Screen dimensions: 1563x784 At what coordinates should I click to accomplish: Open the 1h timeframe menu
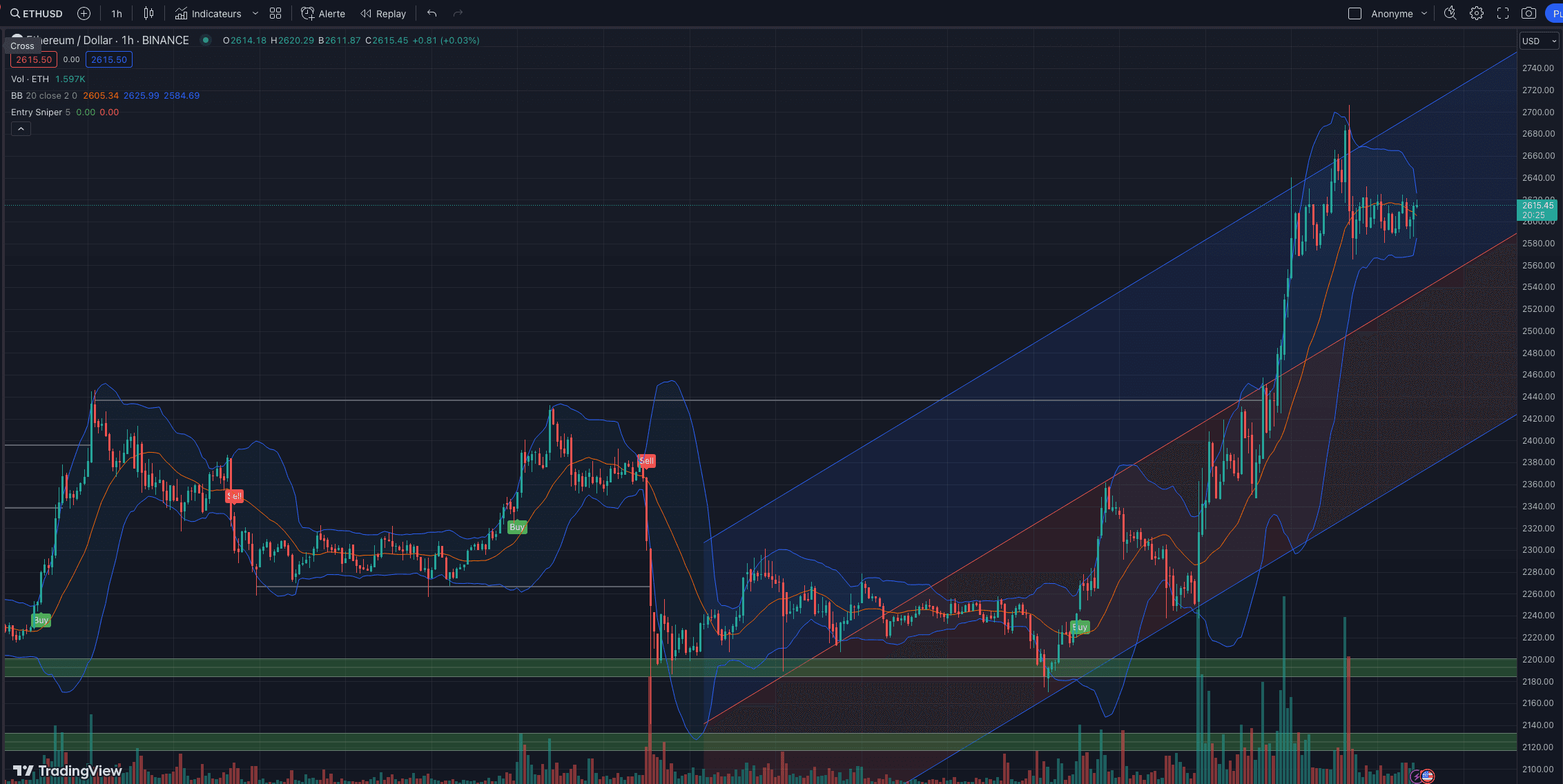point(117,13)
